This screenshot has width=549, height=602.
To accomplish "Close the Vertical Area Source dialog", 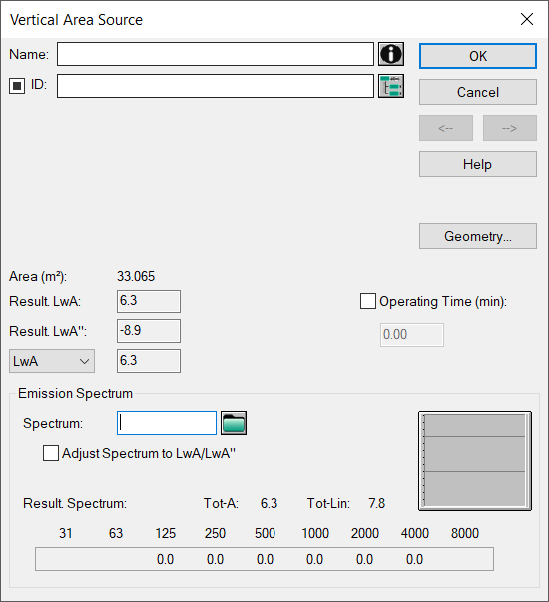I will [x=527, y=19].
